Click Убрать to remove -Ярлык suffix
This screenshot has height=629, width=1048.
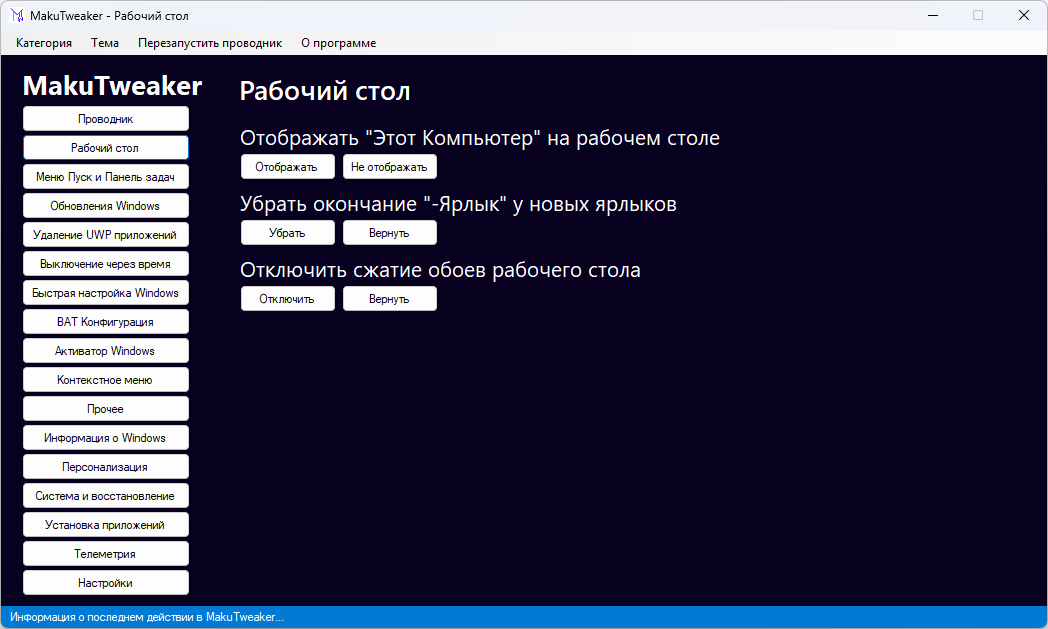(287, 233)
